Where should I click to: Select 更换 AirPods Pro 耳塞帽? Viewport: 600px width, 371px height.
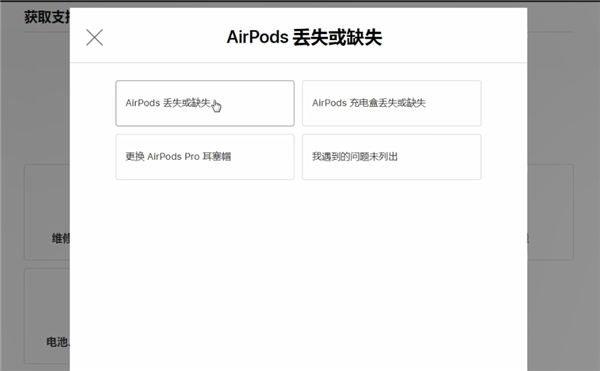(205, 157)
